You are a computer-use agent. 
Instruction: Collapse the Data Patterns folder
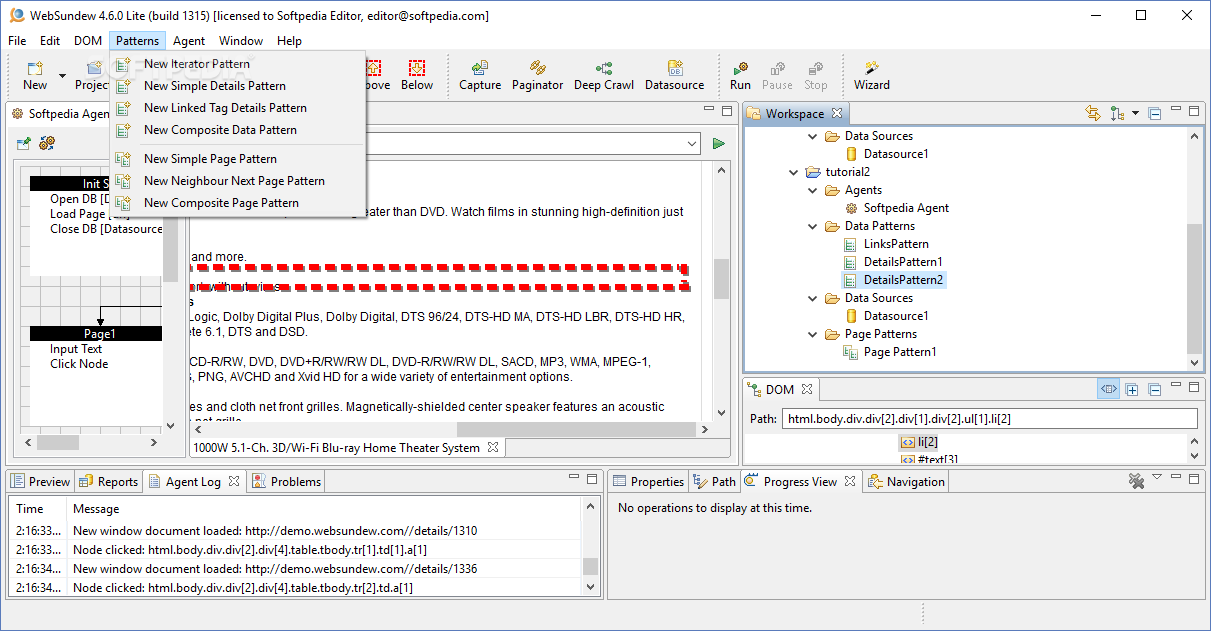click(813, 226)
